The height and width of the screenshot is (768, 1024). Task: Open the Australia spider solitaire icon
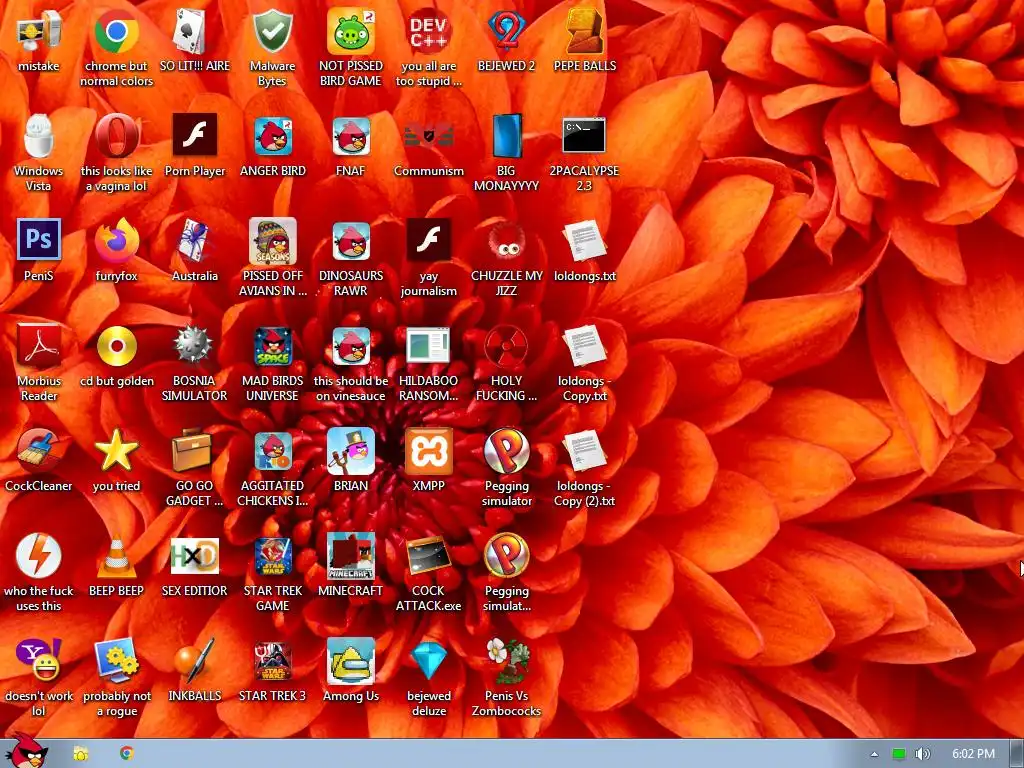(194, 242)
